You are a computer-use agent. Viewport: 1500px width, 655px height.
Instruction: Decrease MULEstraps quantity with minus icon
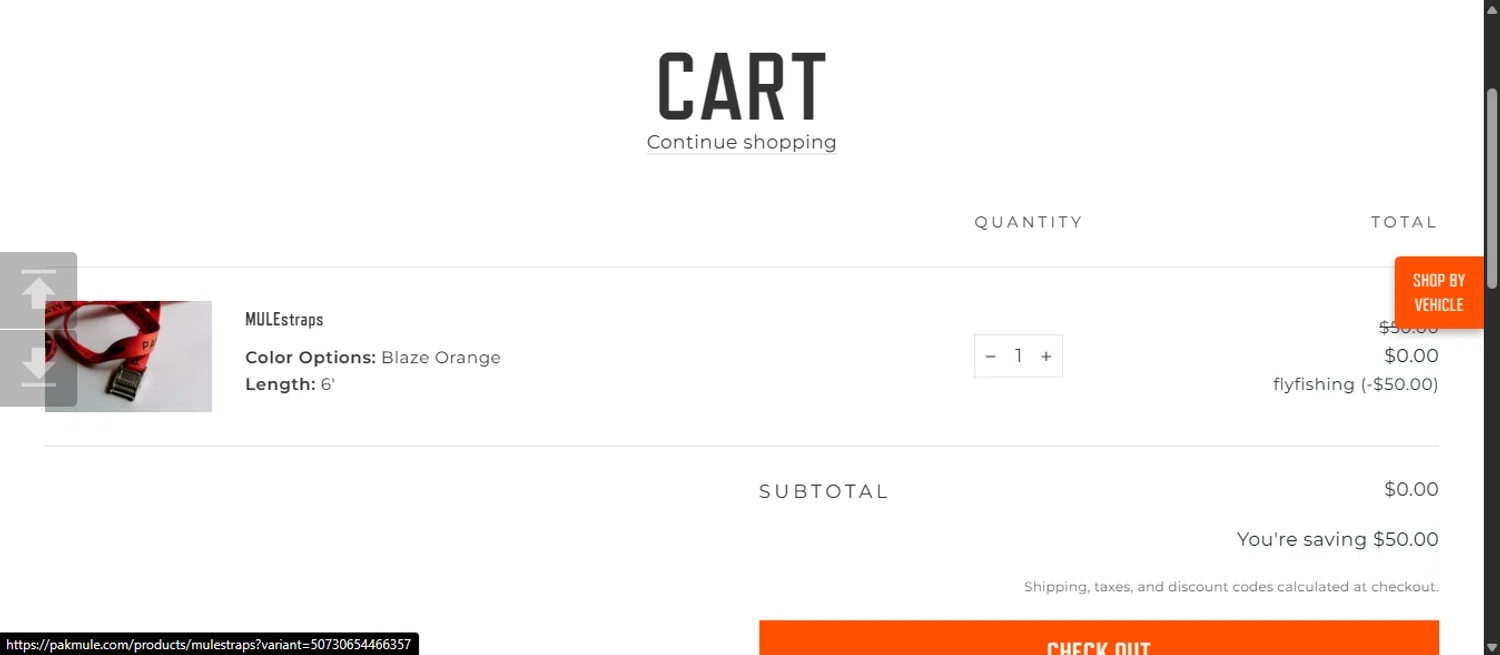point(990,356)
